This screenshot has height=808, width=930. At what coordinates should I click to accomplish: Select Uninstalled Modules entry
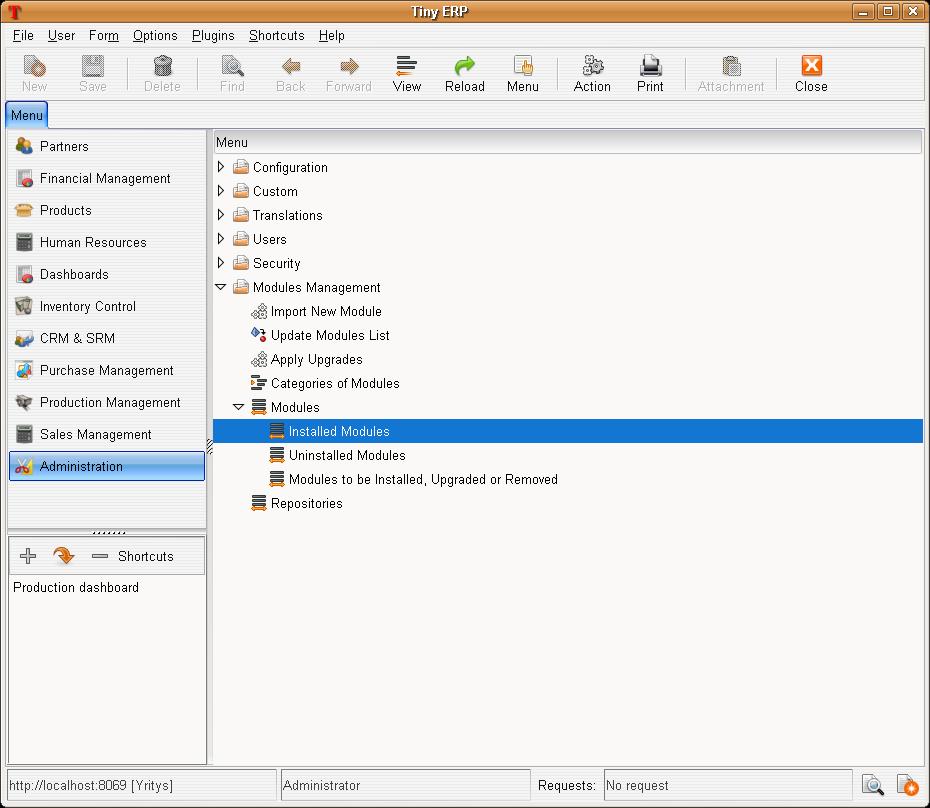(x=347, y=455)
